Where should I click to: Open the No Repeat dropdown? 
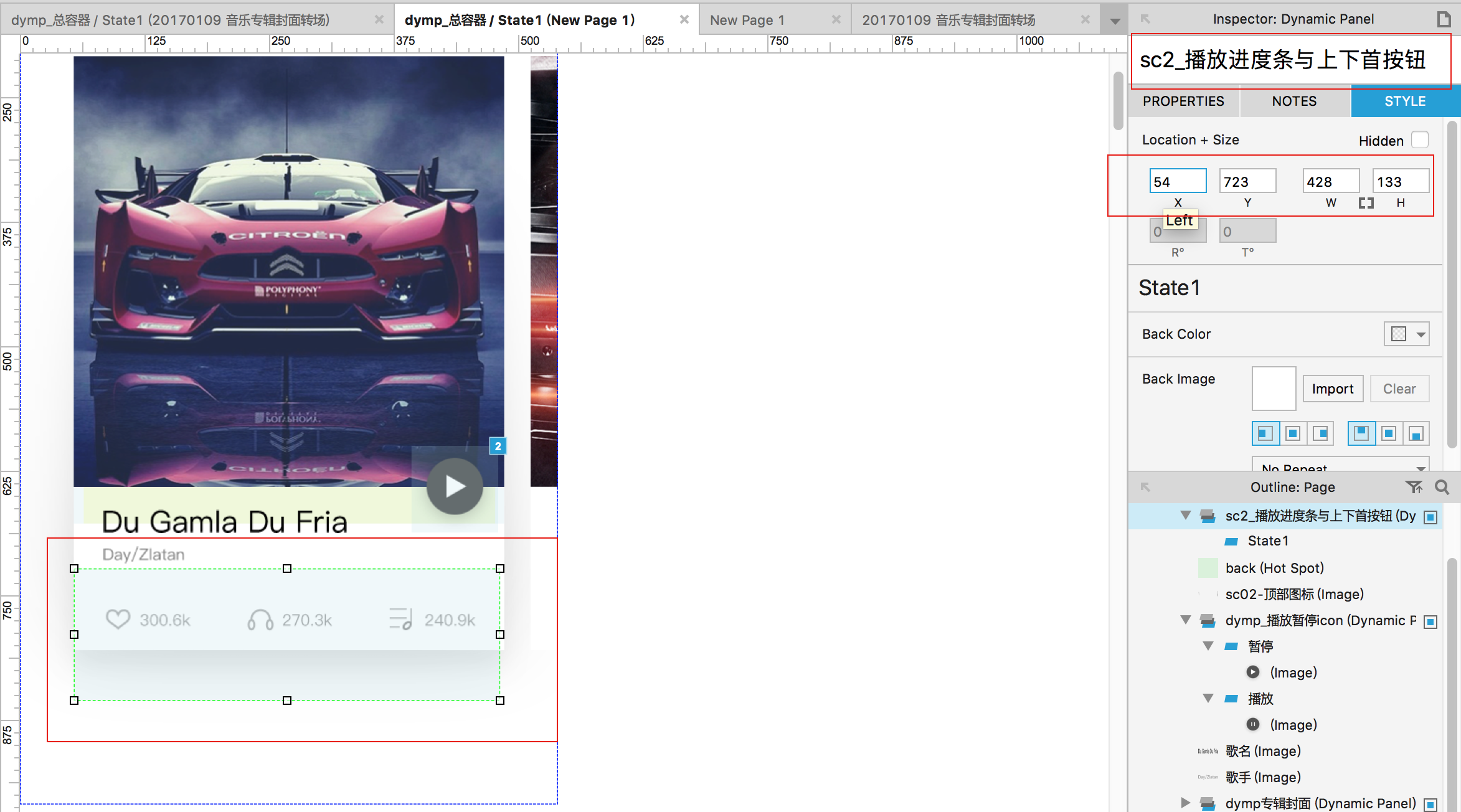[1340, 465]
